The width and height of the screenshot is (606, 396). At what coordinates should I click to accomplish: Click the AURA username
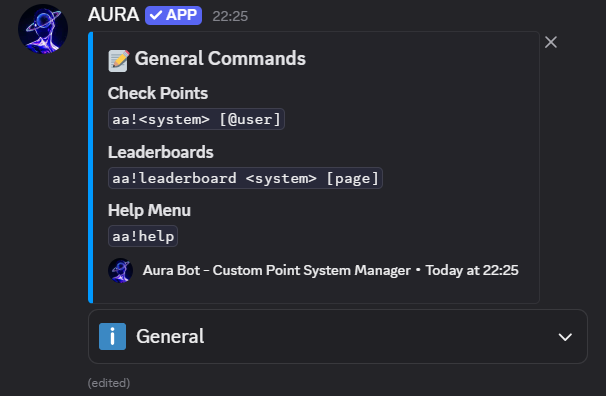(114, 15)
